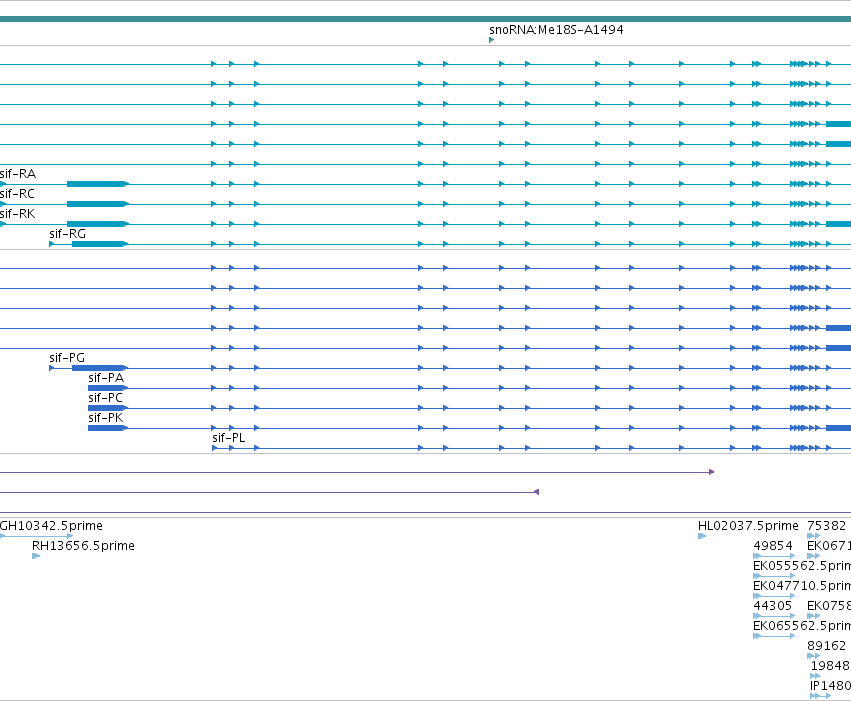851x701 pixels.
Task: Click the sif-PL start arrow glyph
Action: click(x=214, y=448)
